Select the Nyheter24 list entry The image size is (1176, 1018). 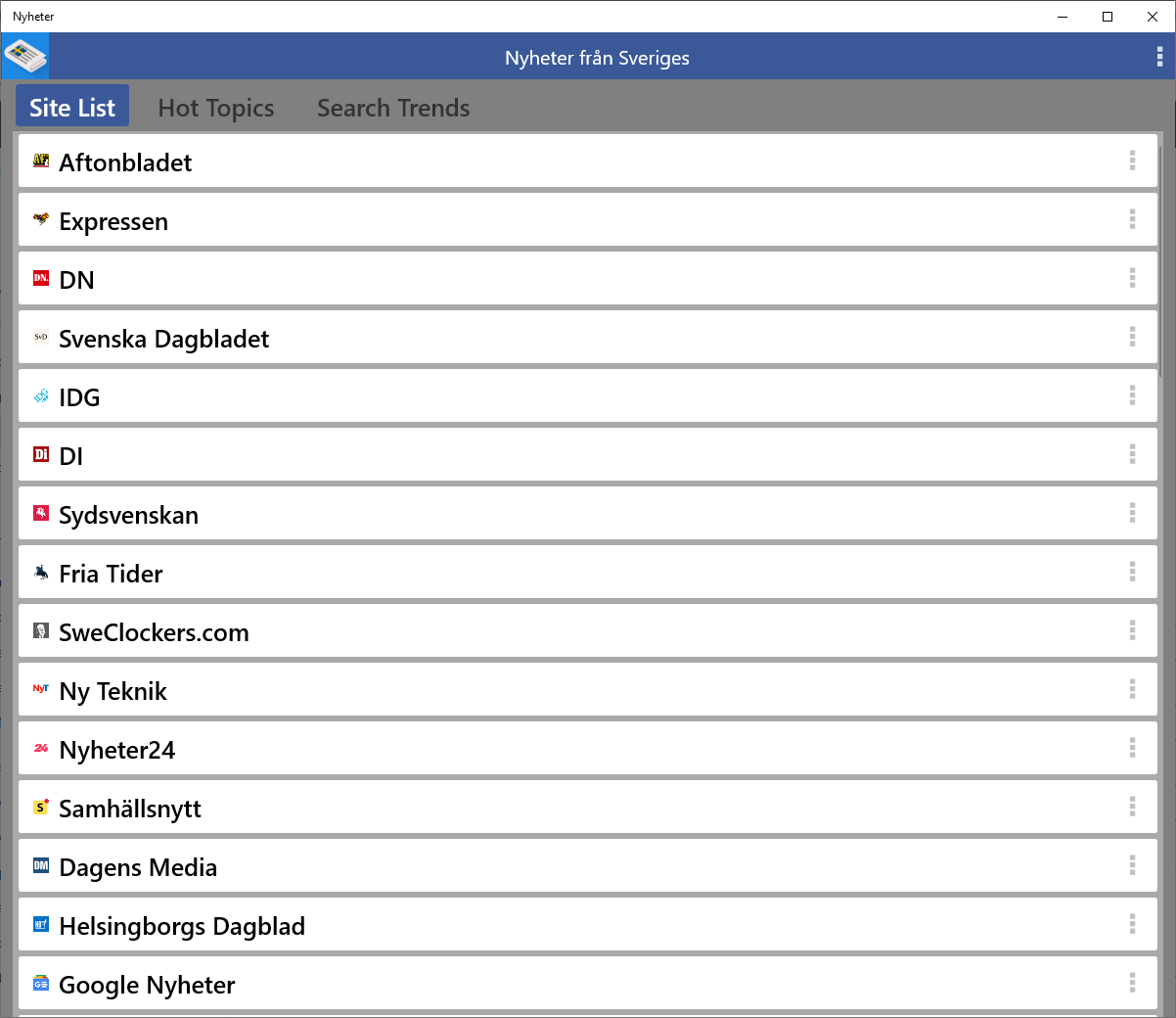click(587, 748)
